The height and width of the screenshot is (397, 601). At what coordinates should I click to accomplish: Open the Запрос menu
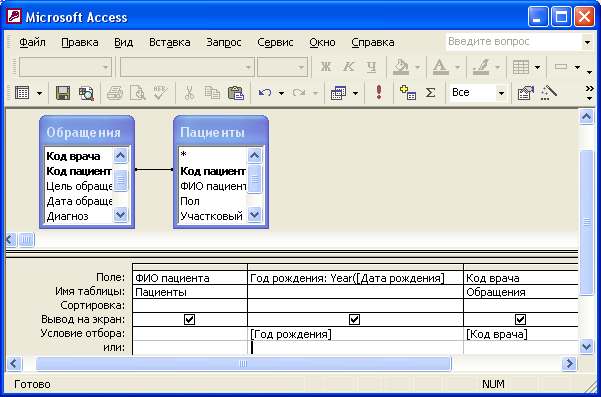pos(224,42)
